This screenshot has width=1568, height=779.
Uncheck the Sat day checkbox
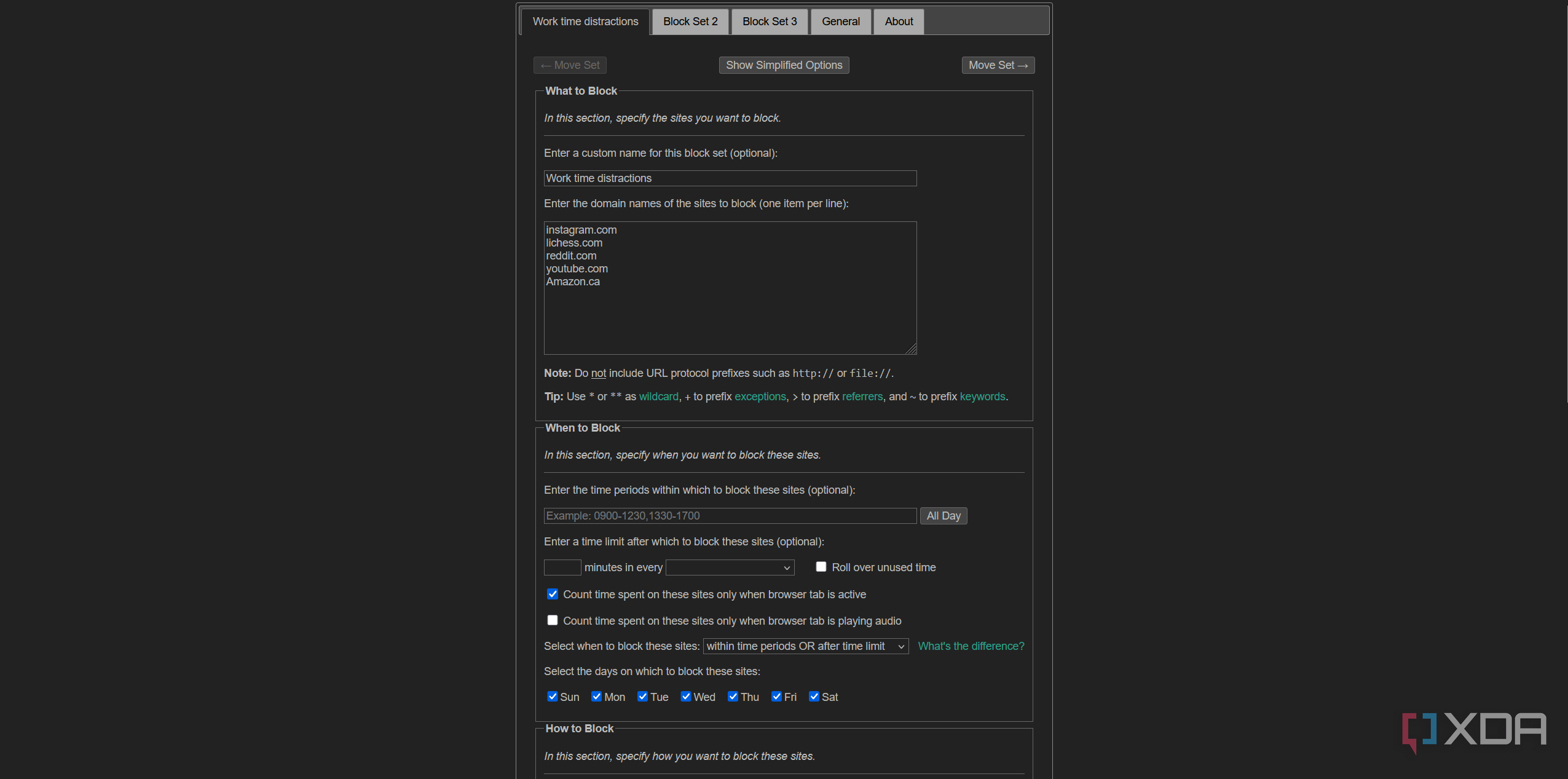[814, 697]
